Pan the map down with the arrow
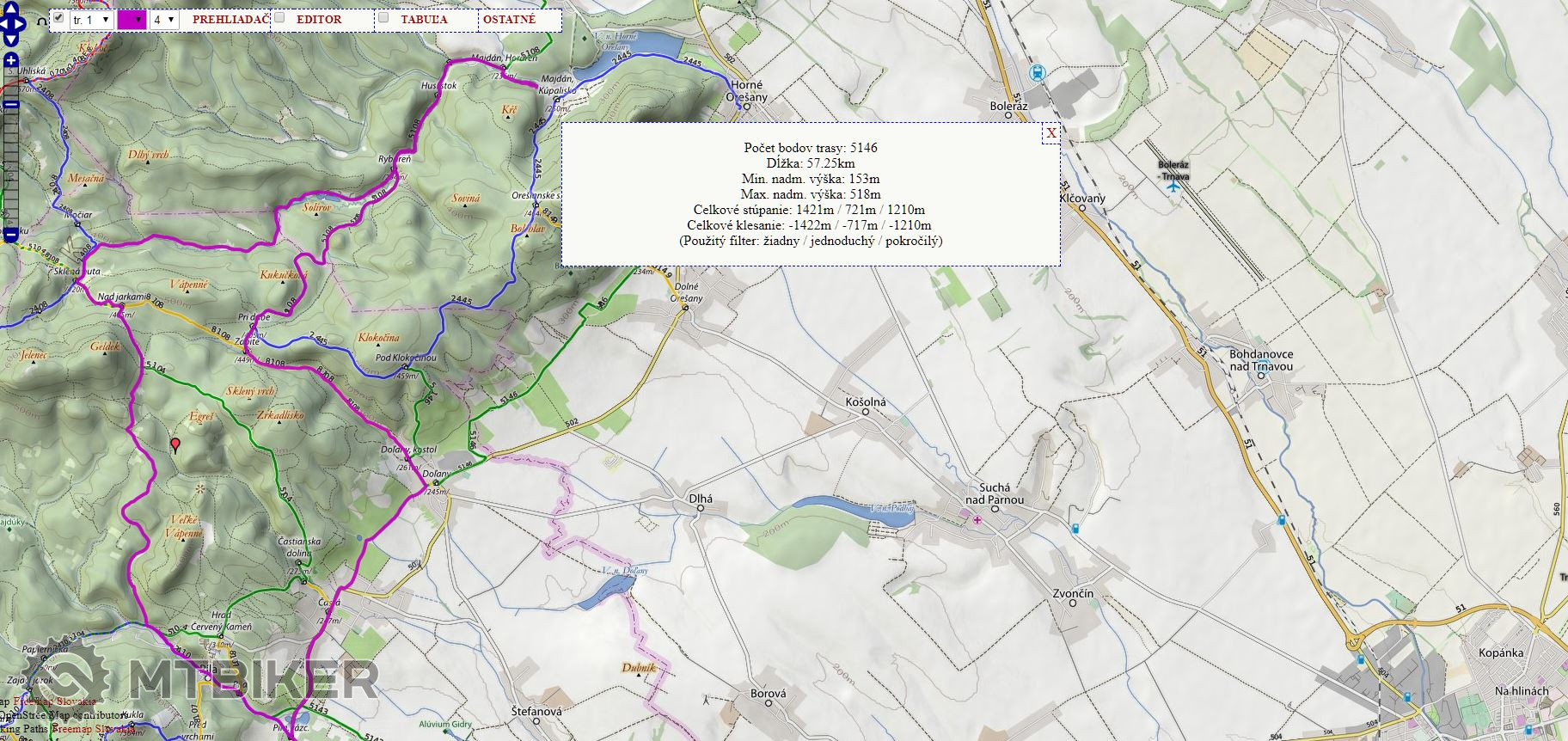The height and width of the screenshot is (741, 1568). pos(10,38)
